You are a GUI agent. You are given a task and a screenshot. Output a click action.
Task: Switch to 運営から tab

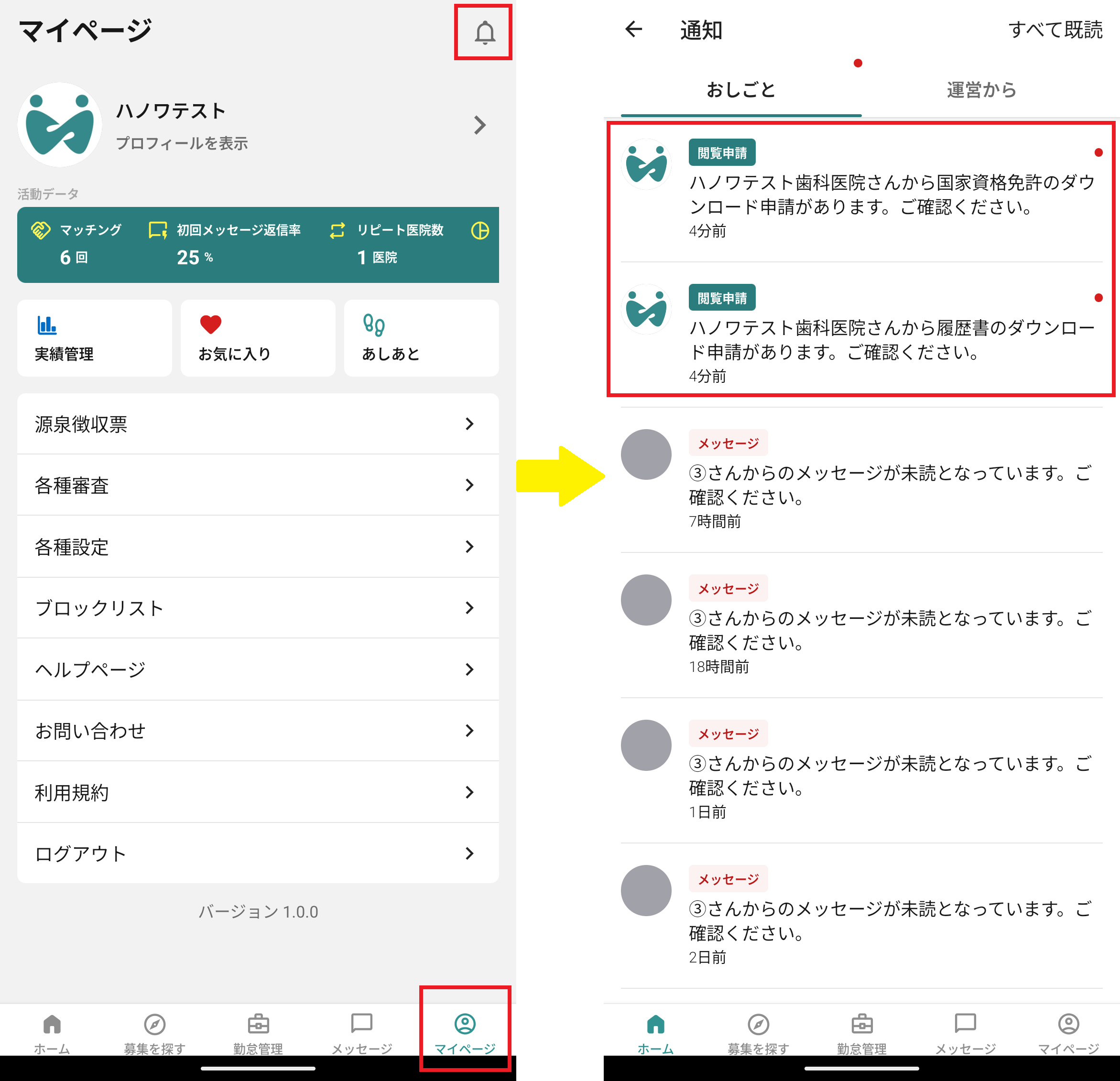point(981,90)
